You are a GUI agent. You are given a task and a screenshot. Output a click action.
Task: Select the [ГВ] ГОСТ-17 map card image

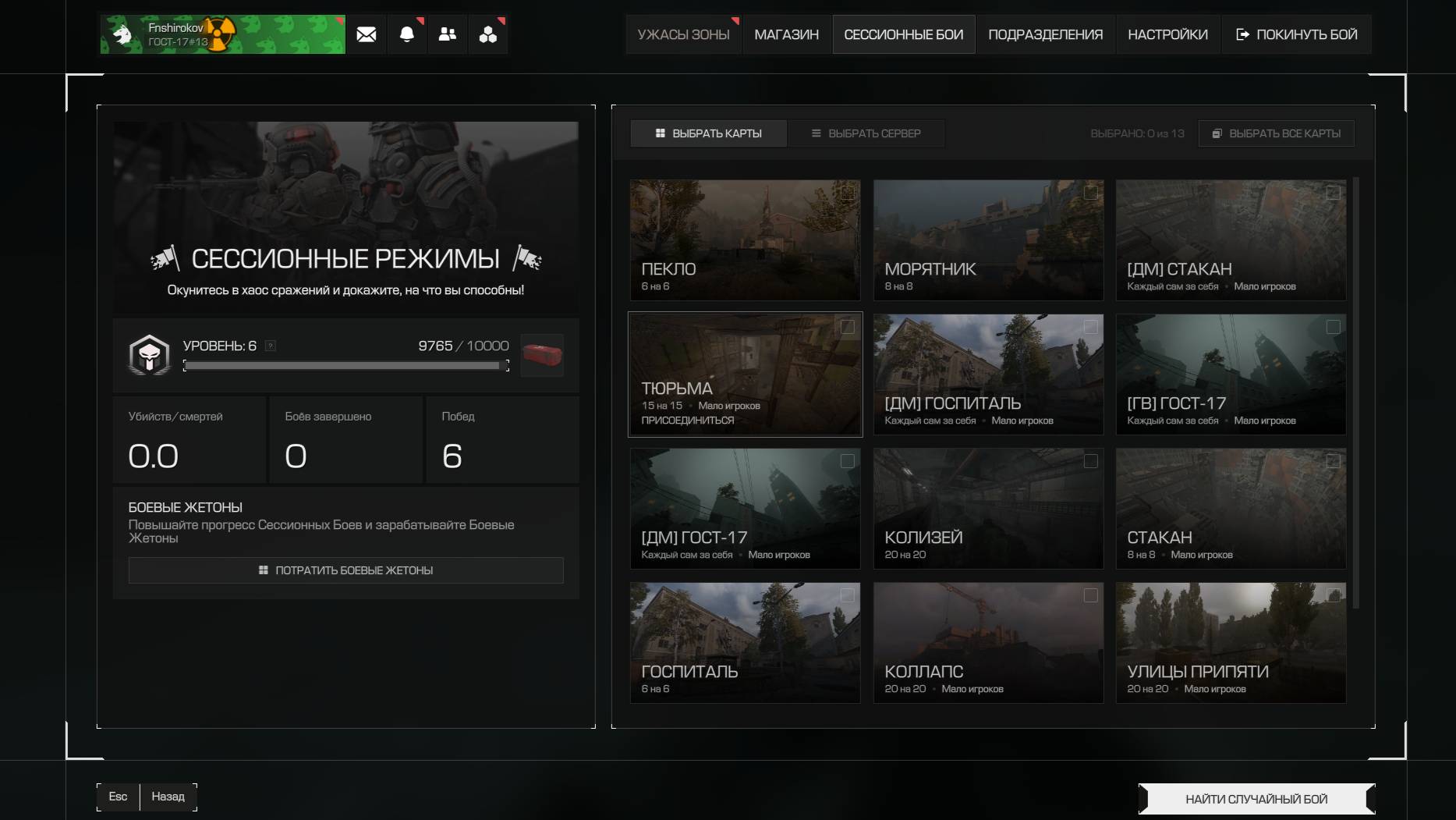point(1231,375)
